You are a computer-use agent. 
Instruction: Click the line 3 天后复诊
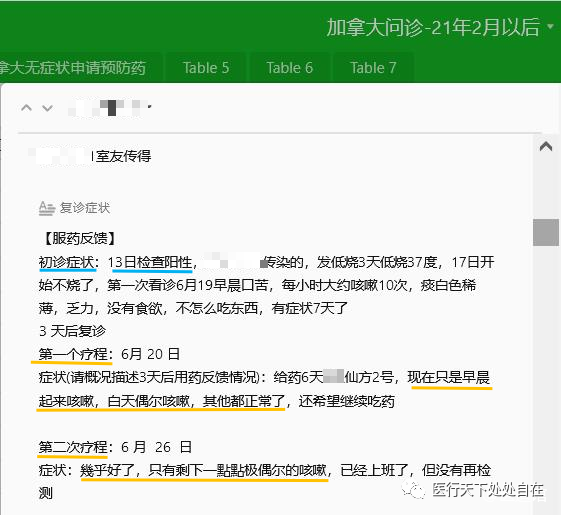coord(73,331)
